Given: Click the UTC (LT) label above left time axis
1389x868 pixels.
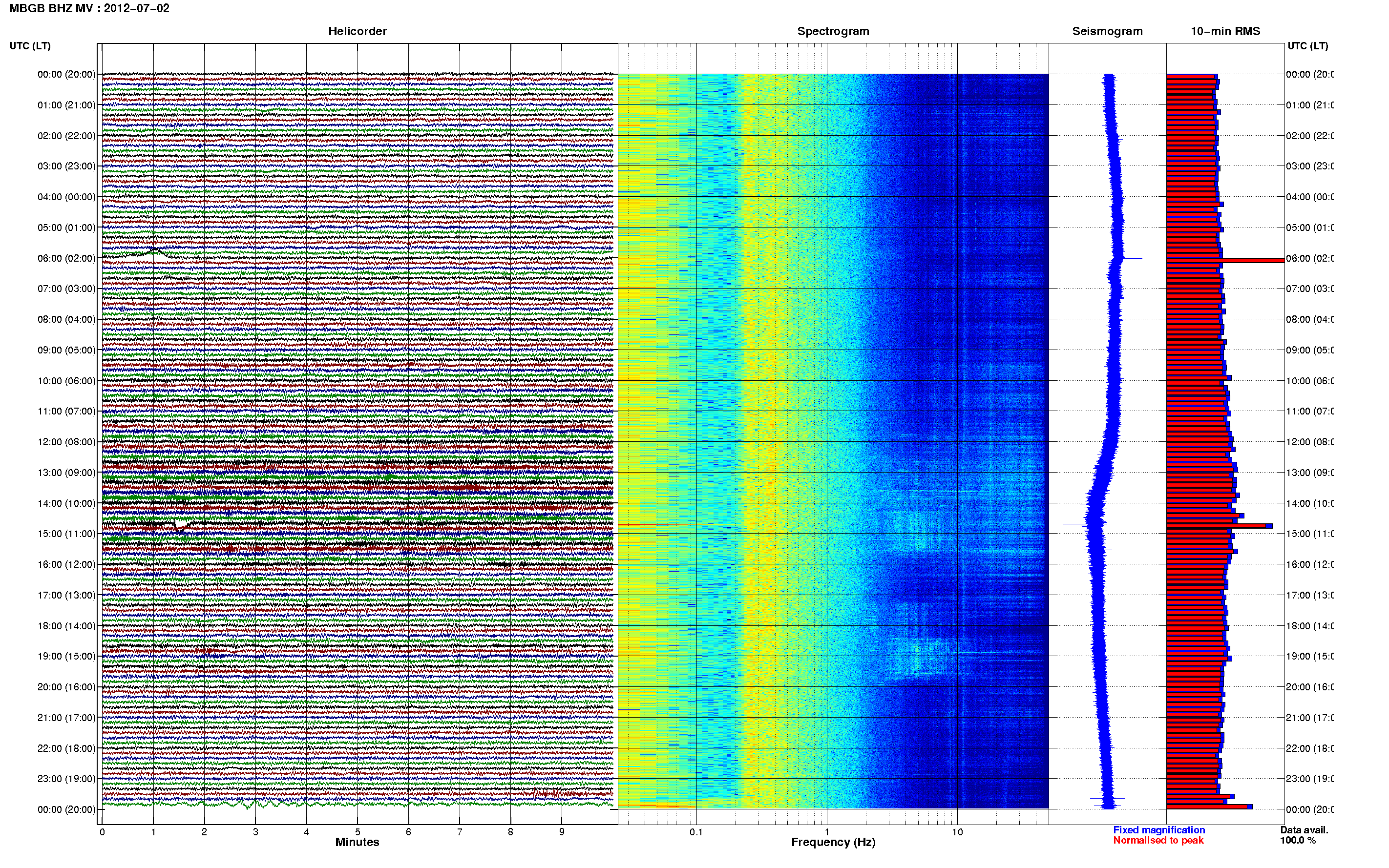Looking at the screenshot, I should tap(30, 46).
